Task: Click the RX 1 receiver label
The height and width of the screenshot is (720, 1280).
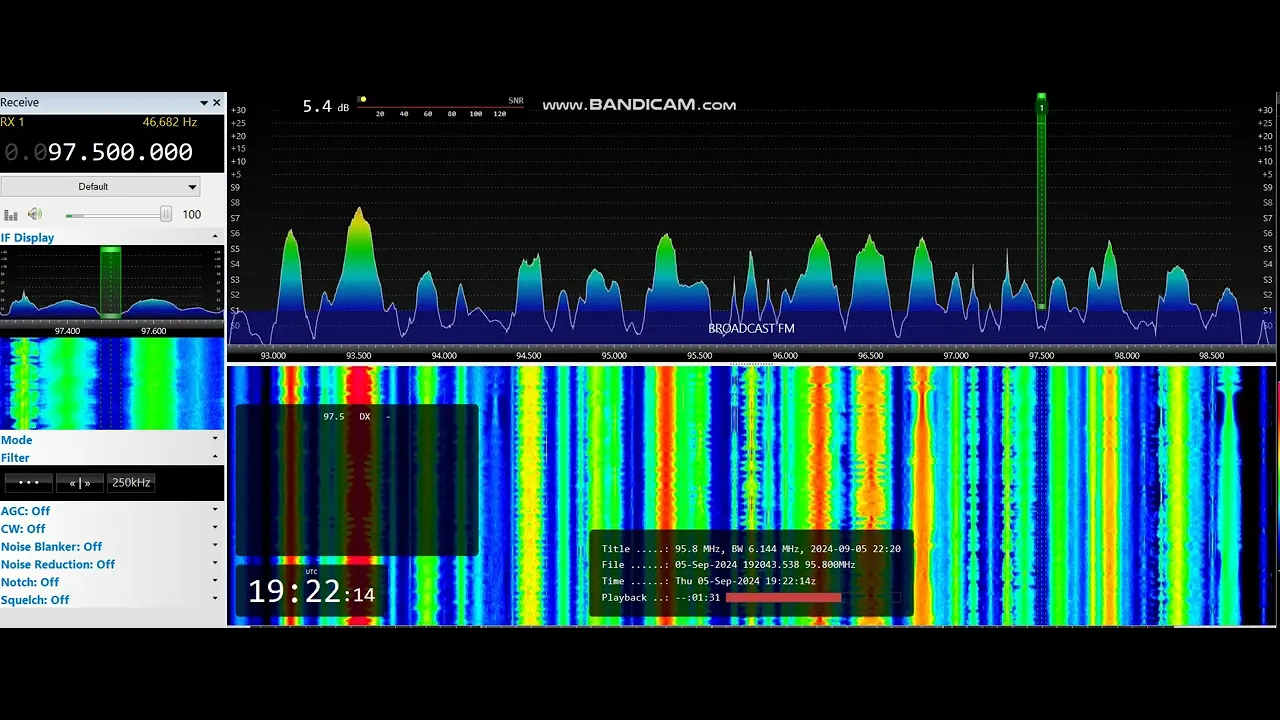Action: [12, 122]
